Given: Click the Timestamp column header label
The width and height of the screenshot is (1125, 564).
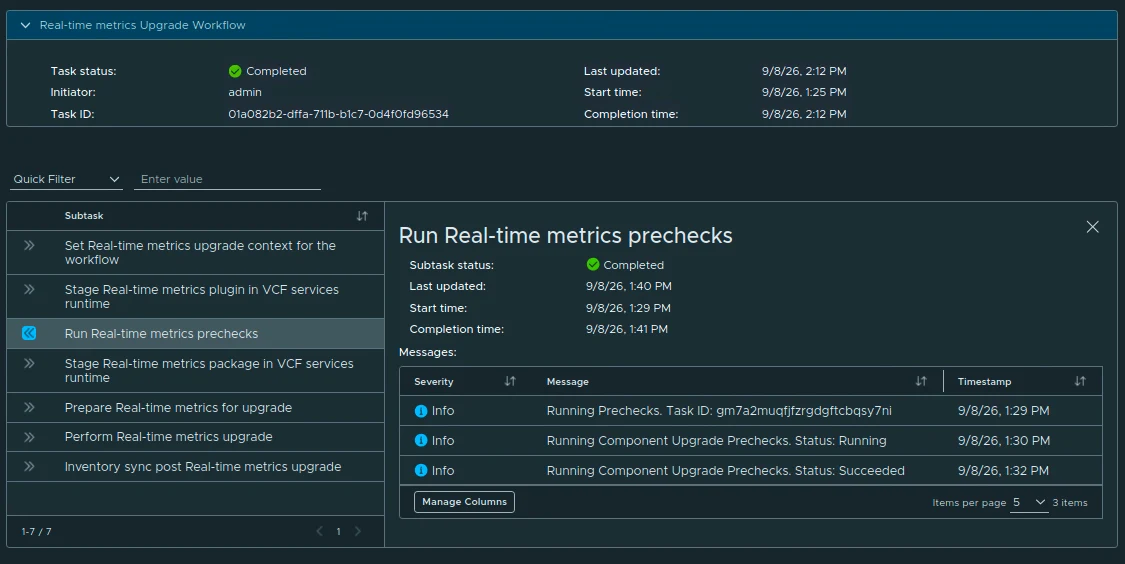Looking at the screenshot, I should point(984,382).
